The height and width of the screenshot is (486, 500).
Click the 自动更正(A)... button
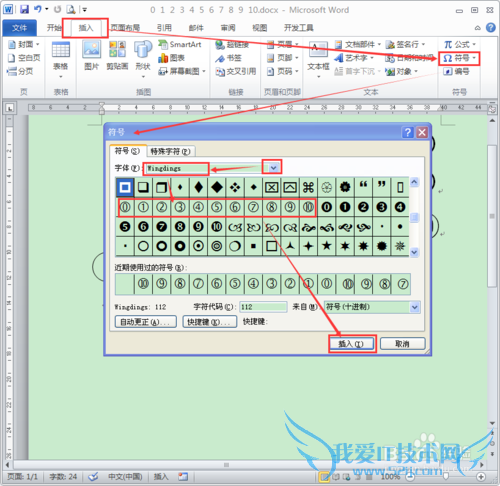pyautogui.click(x=145, y=322)
